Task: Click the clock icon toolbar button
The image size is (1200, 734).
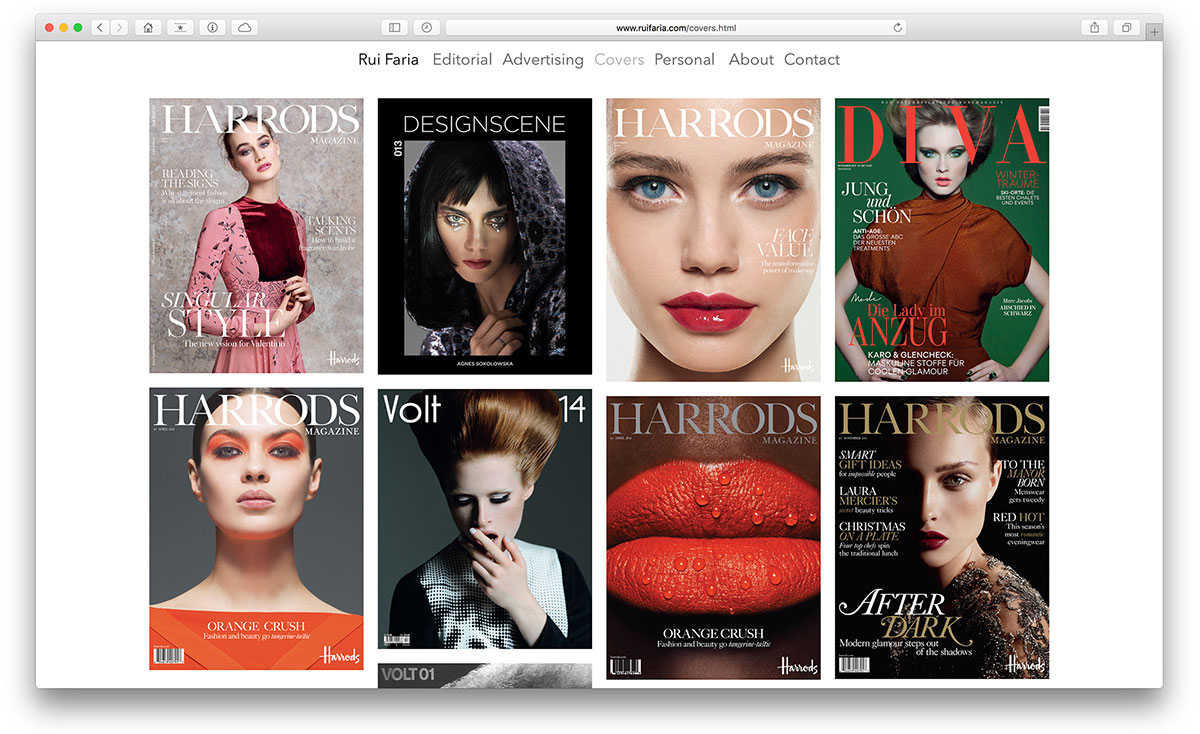Action: (x=427, y=28)
